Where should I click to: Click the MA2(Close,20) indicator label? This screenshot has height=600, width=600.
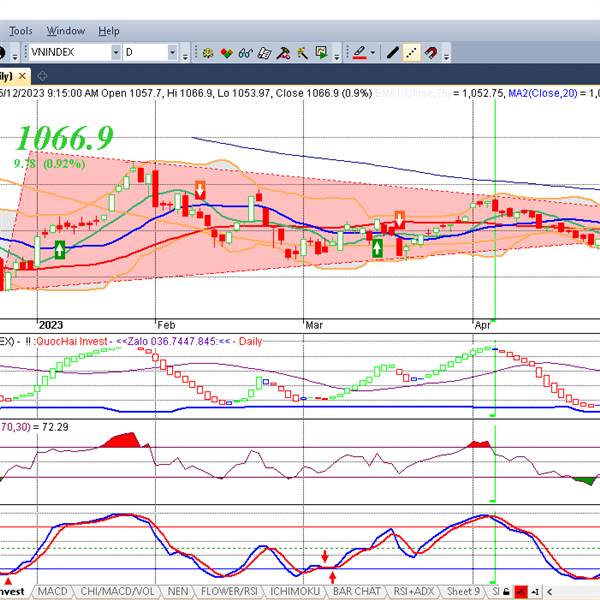[543, 93]
